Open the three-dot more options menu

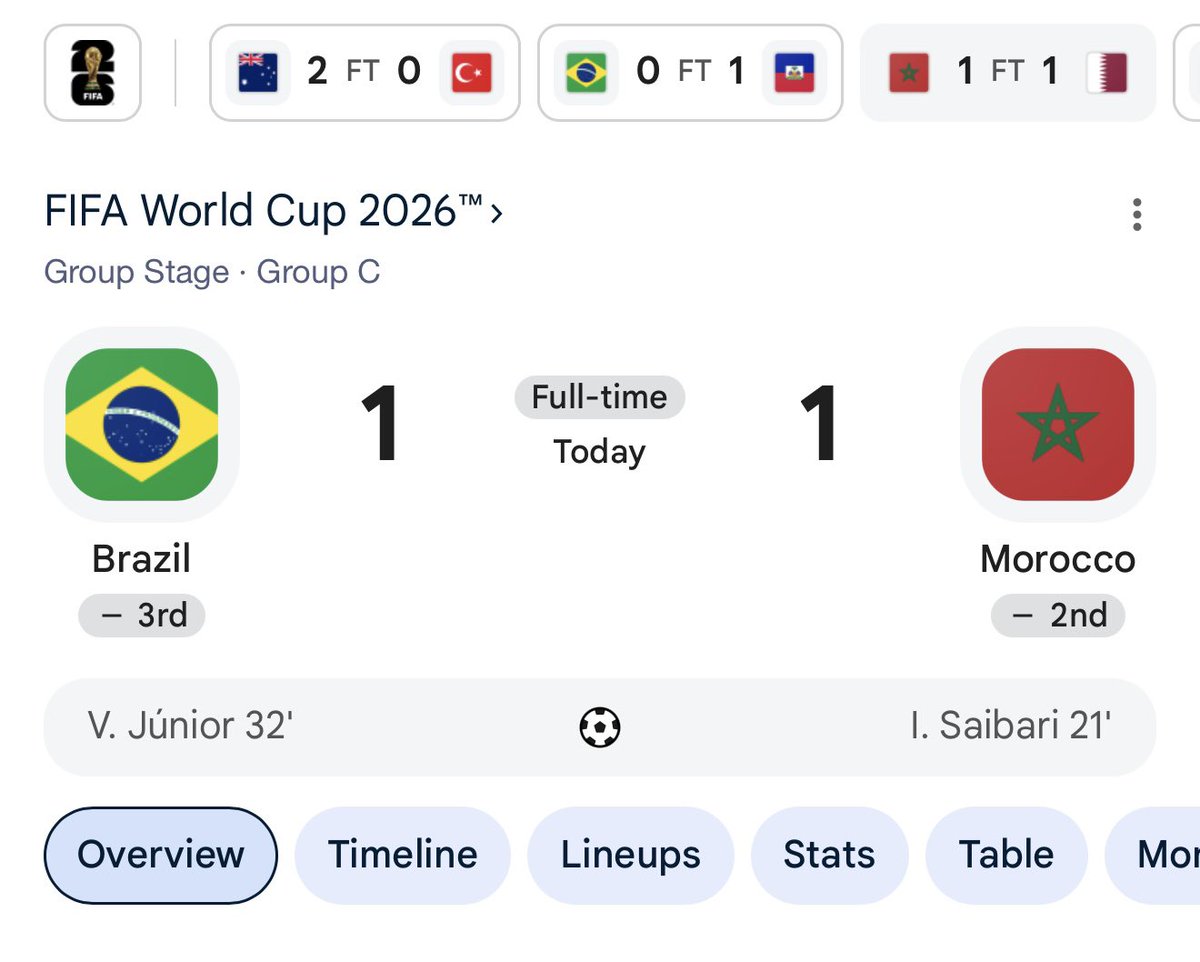1137,215
